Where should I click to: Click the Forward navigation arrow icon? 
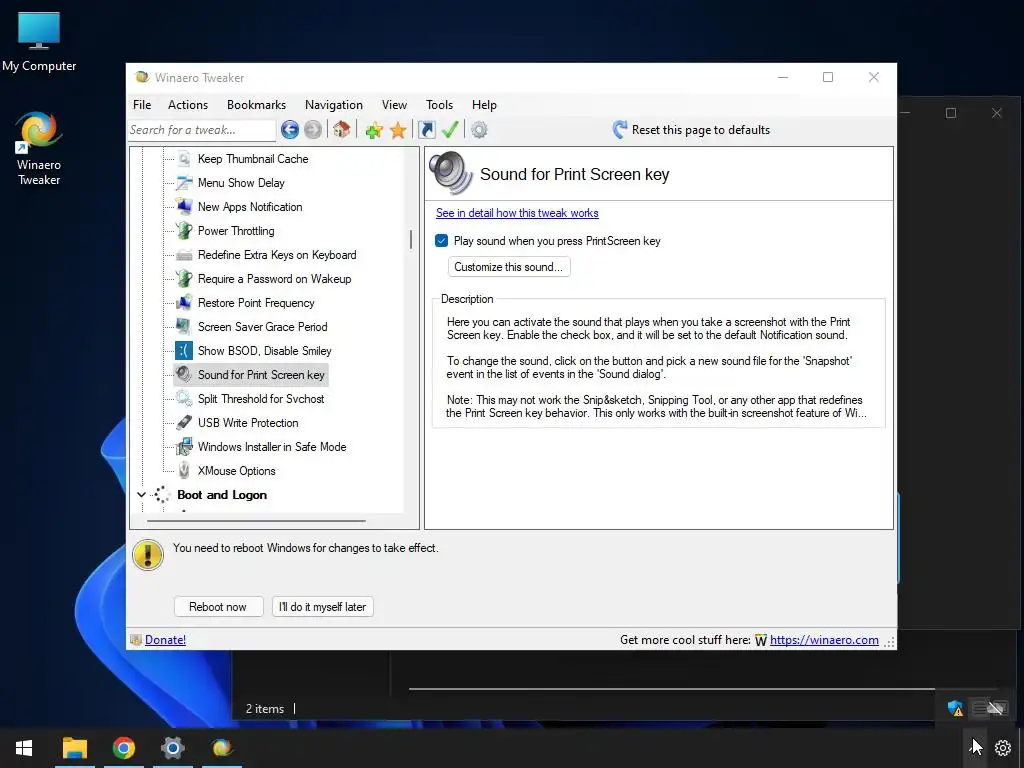point(313,130)
